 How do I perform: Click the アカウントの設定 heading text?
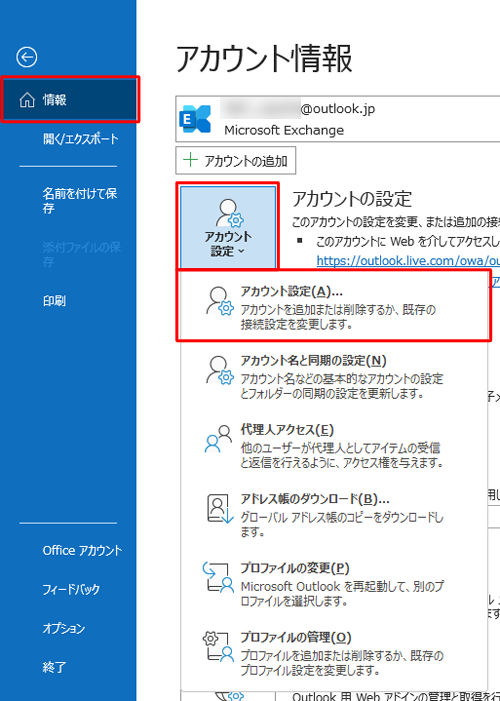click(x=352, y=199)
